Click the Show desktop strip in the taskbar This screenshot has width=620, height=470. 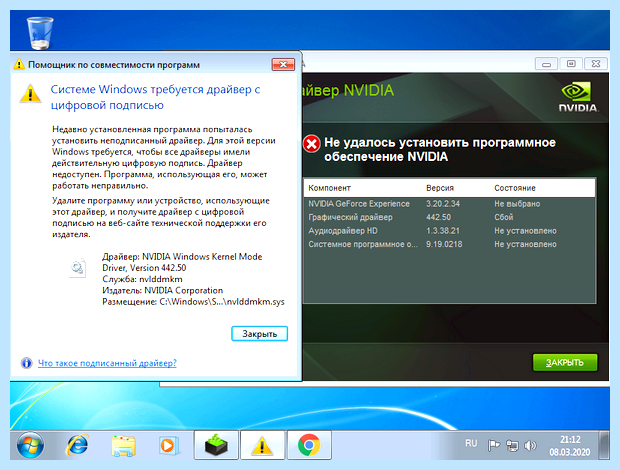604,445
